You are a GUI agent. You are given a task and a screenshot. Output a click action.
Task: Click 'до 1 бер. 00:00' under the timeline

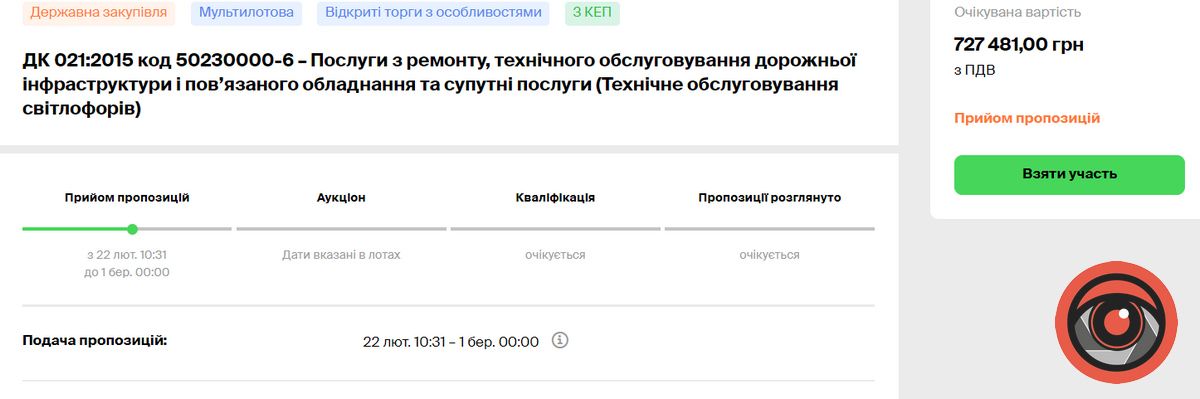click(x=127, y=272)
